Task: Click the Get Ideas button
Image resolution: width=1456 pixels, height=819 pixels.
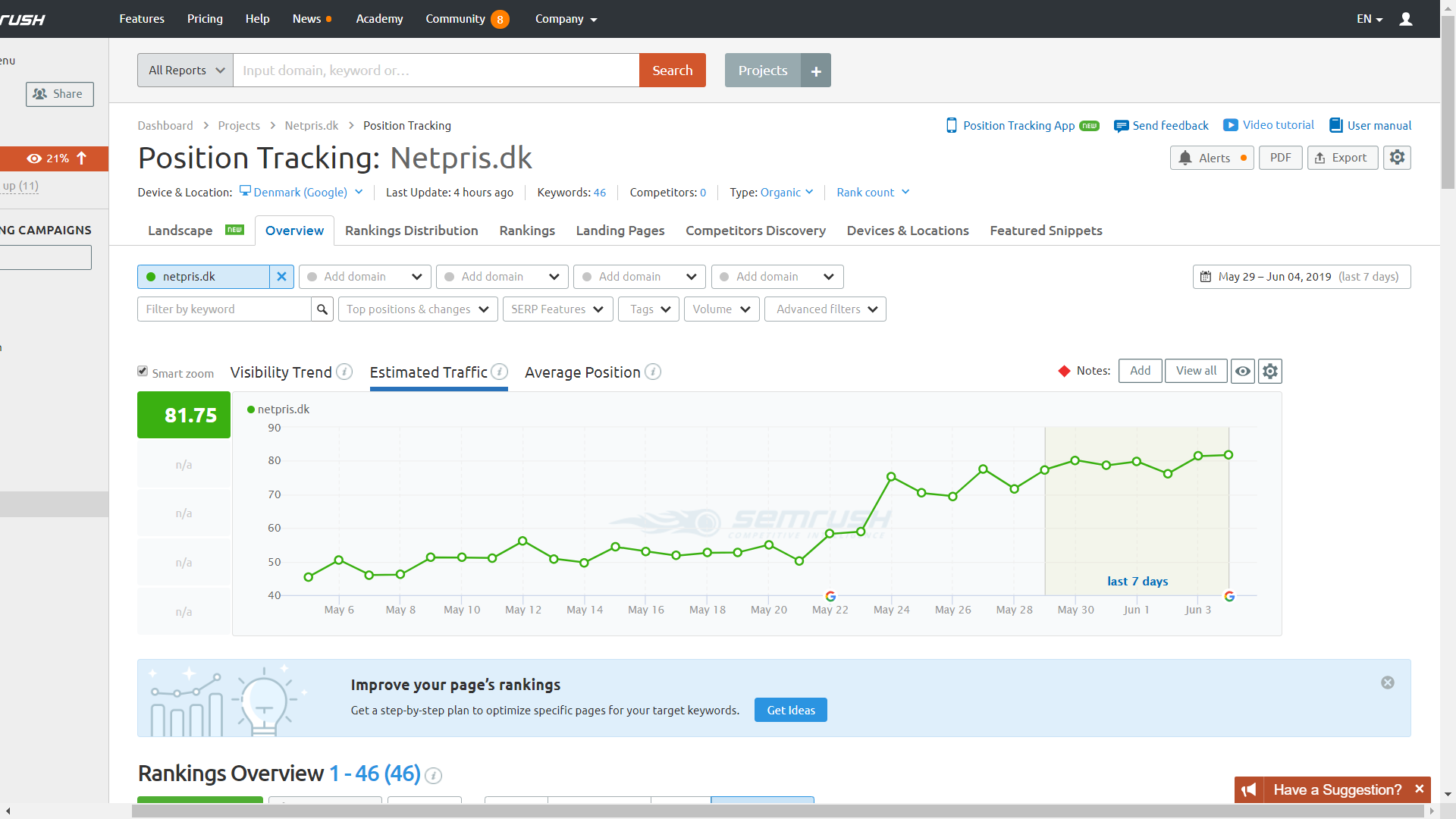Action: pos(790,710)
